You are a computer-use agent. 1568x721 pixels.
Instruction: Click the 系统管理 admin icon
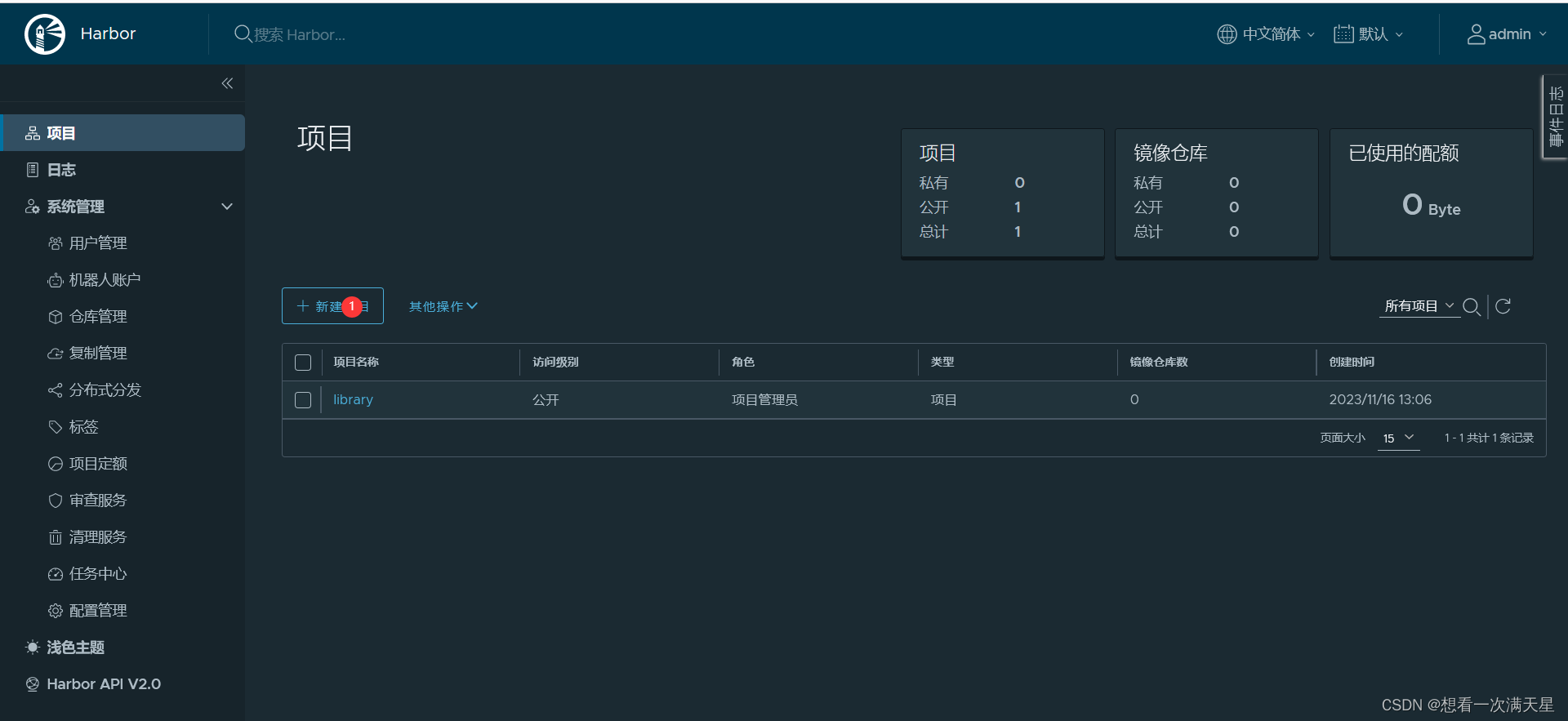[x=33, y=207]
